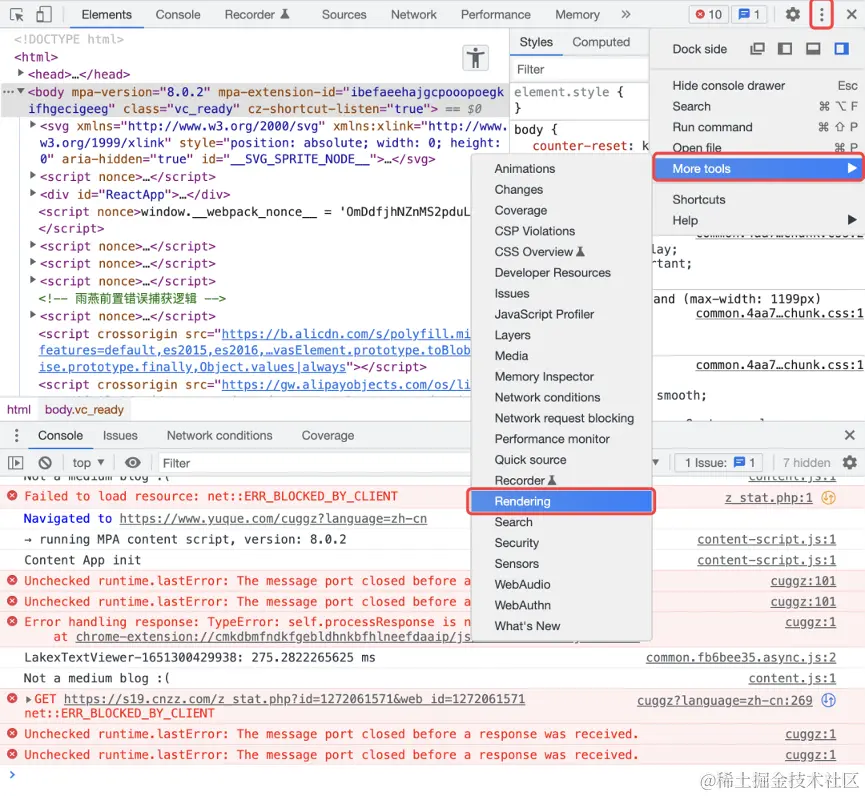Viewport: 866px width, 797px height.
Task: Click the Styles Filter input field
Action: pos(579,69)
